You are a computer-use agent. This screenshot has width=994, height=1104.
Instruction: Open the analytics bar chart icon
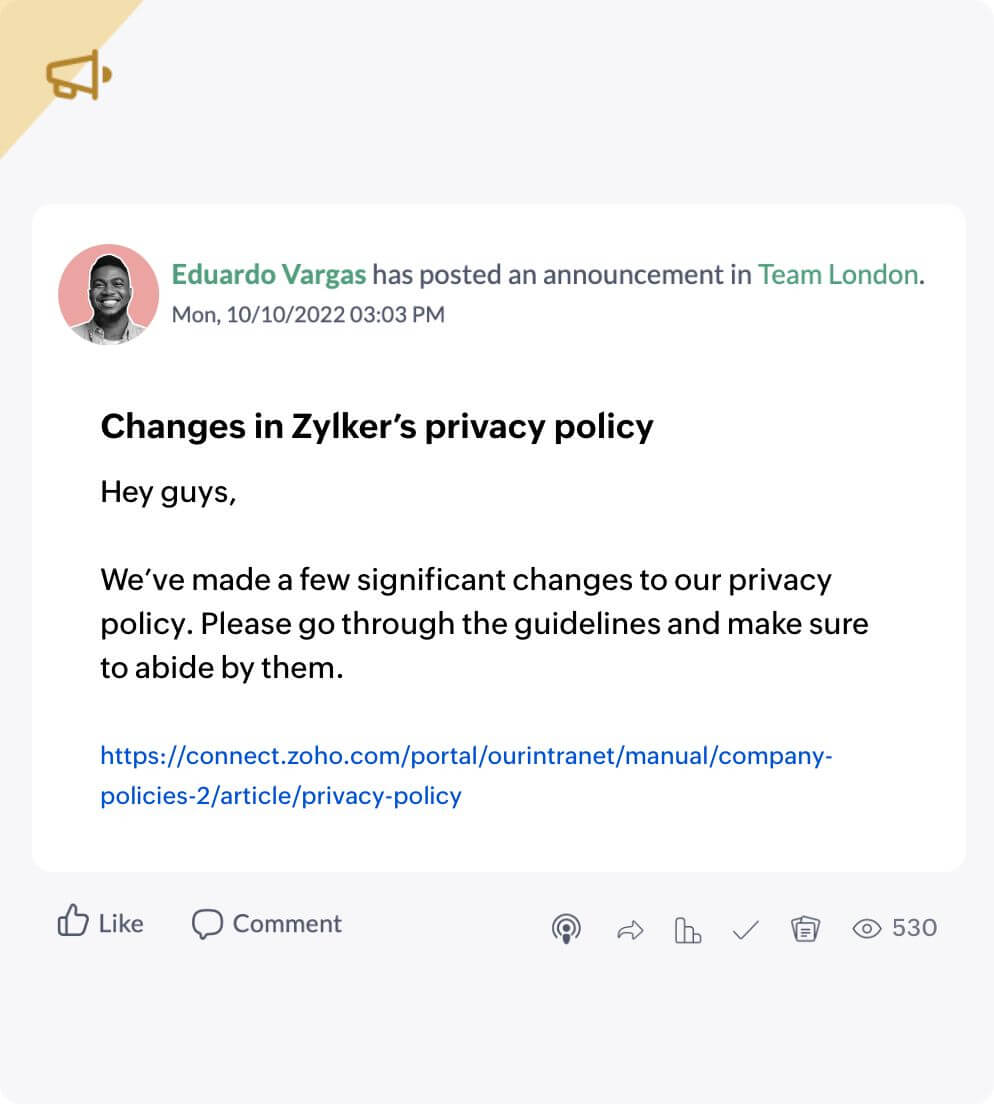point(687,929)
